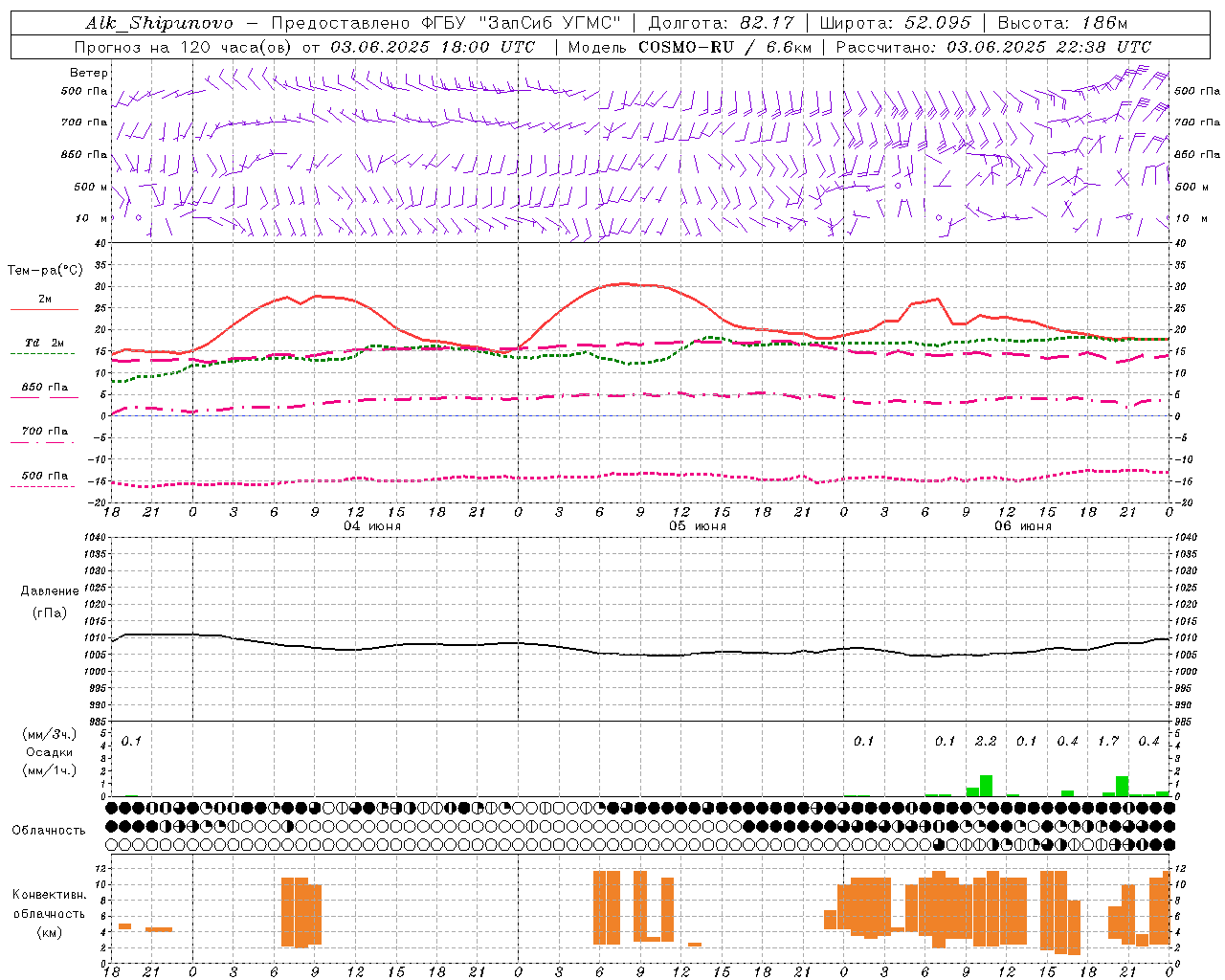1225x980 pixels.
Task: Click the 'Td 2м' dew point legend label
Action: point(45,343)
